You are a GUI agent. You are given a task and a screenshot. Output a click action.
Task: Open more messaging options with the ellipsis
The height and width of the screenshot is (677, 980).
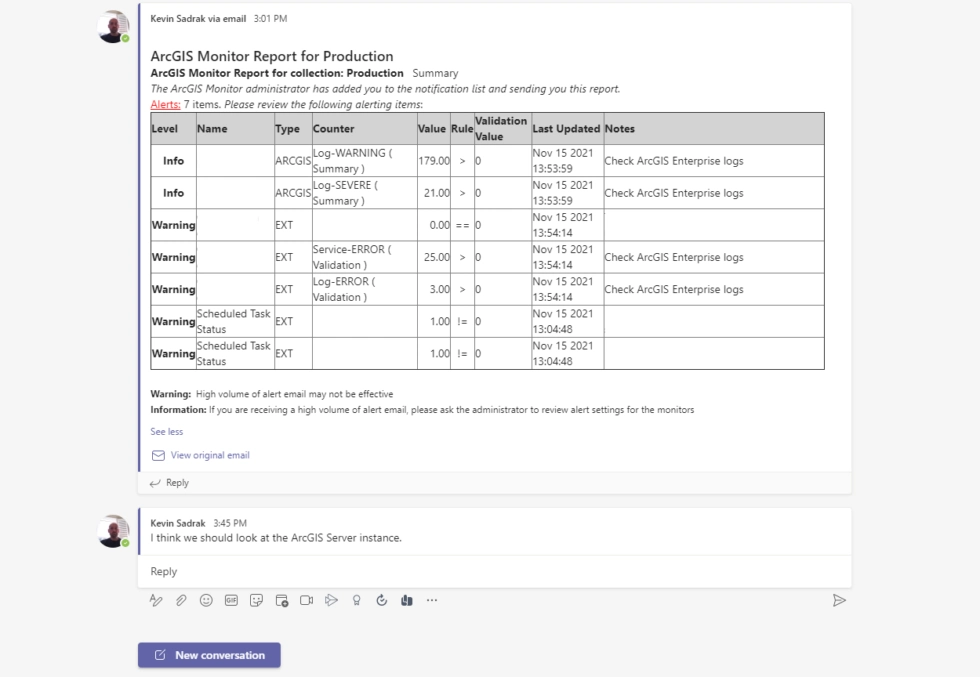click(432, 599)
